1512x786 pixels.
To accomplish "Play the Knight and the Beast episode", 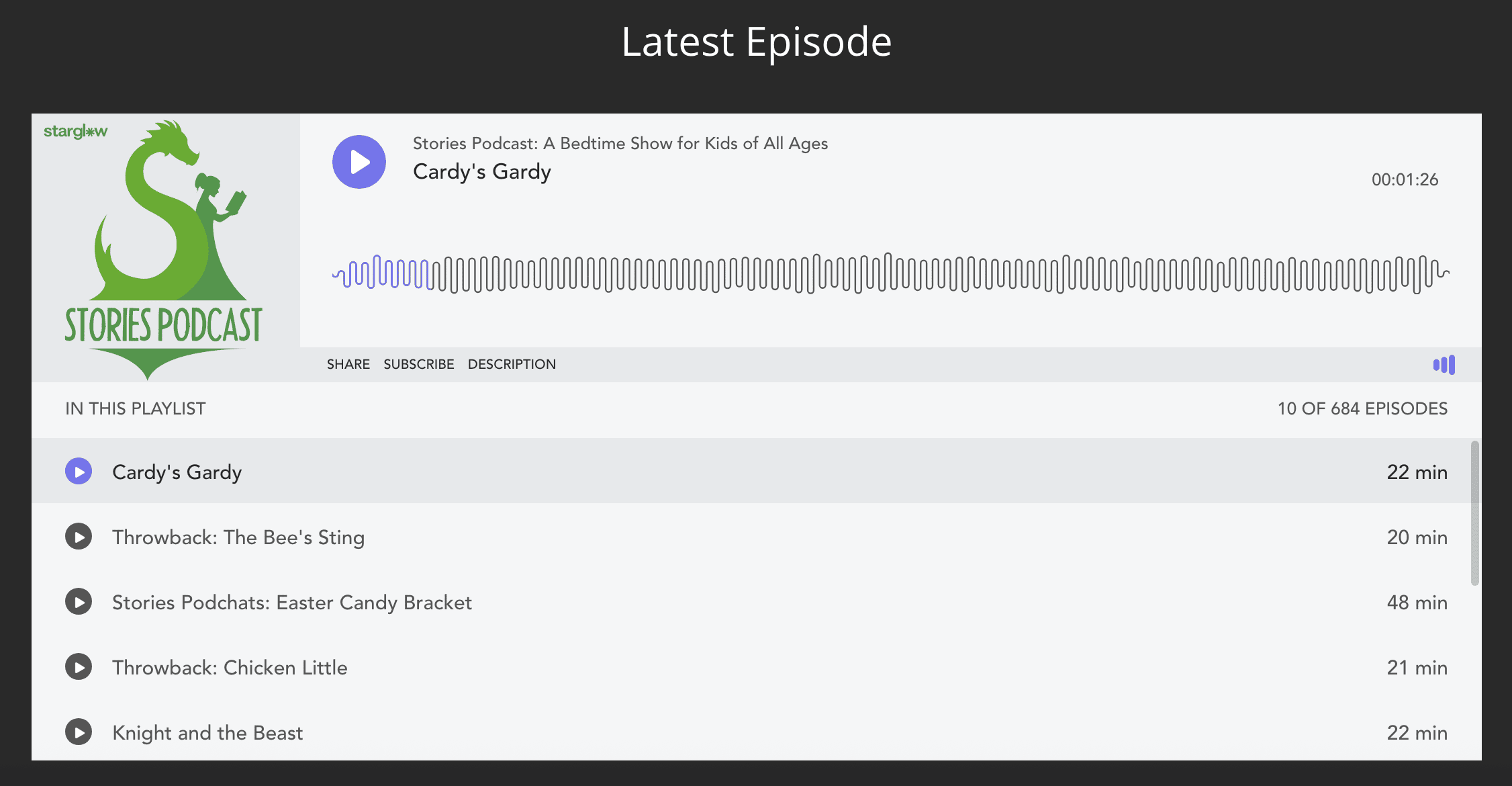I will (x=79, y=732).
